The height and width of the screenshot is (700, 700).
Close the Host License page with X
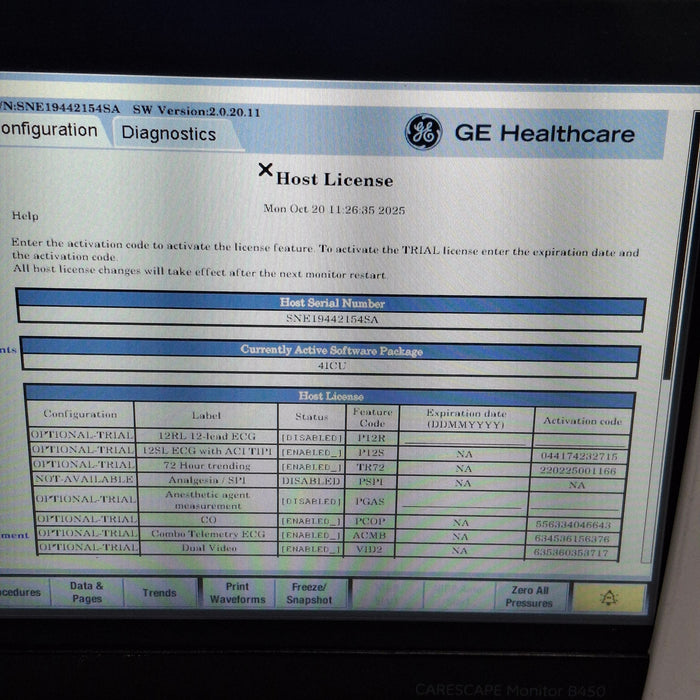click(x=266, y=170)
